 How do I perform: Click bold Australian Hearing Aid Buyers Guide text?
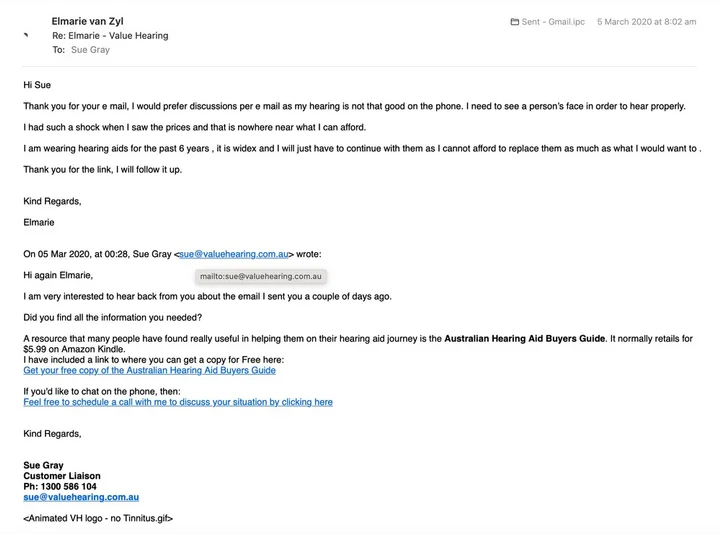[524, 338]
